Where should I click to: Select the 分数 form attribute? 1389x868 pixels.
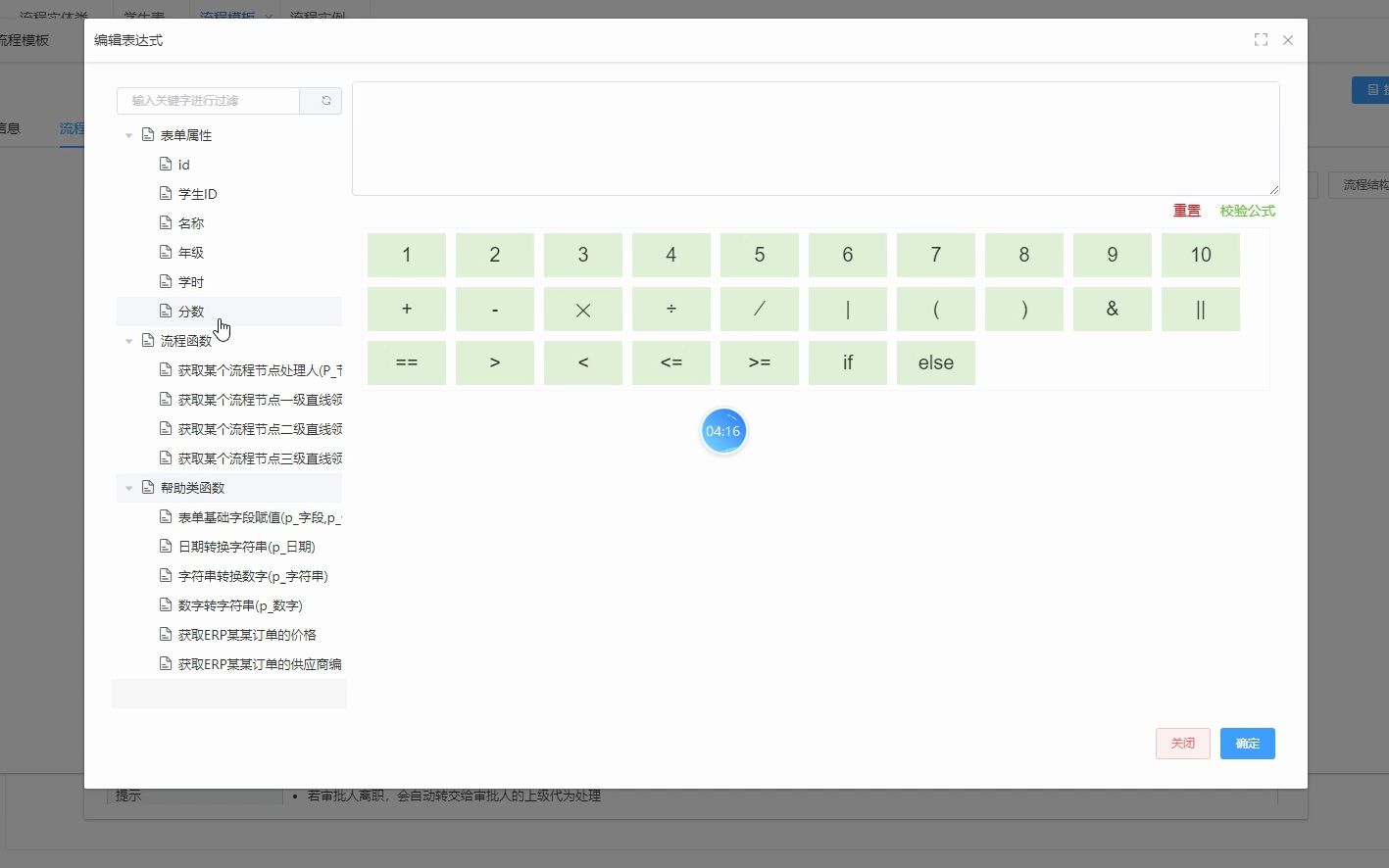191,312
